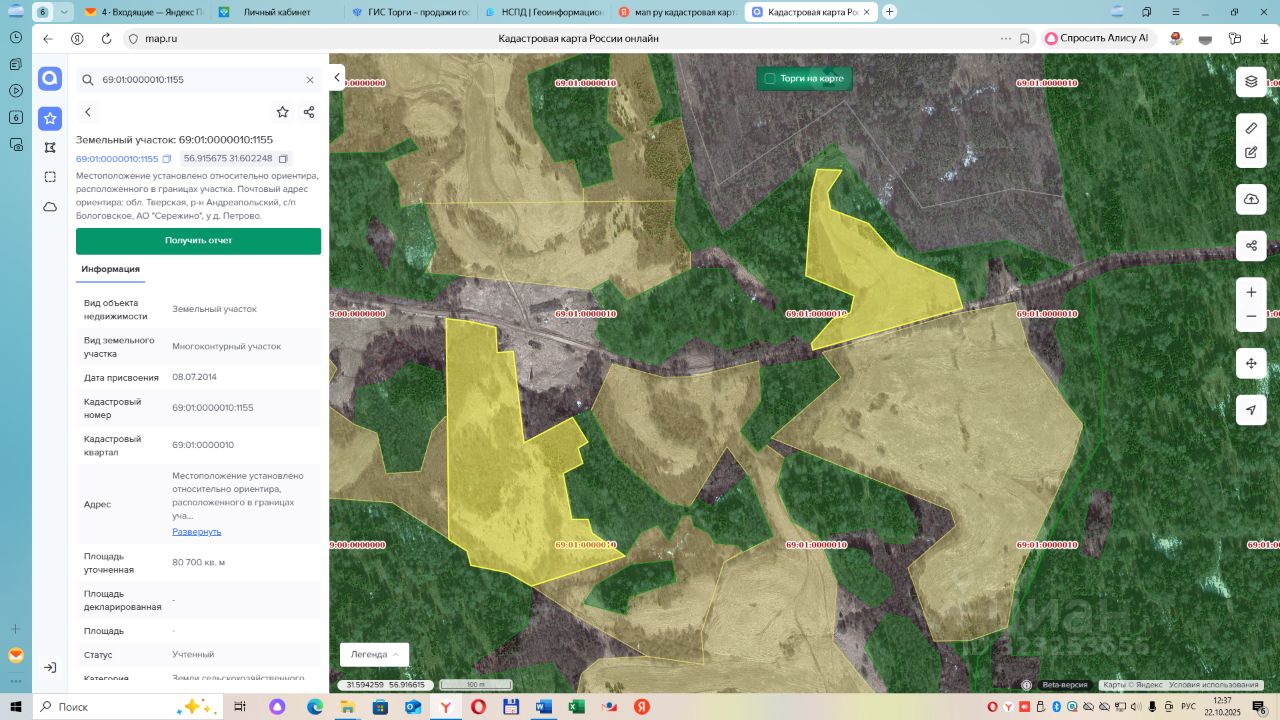
Task: Click the geolocation arrow icon
Action: tap(1251, 410)
